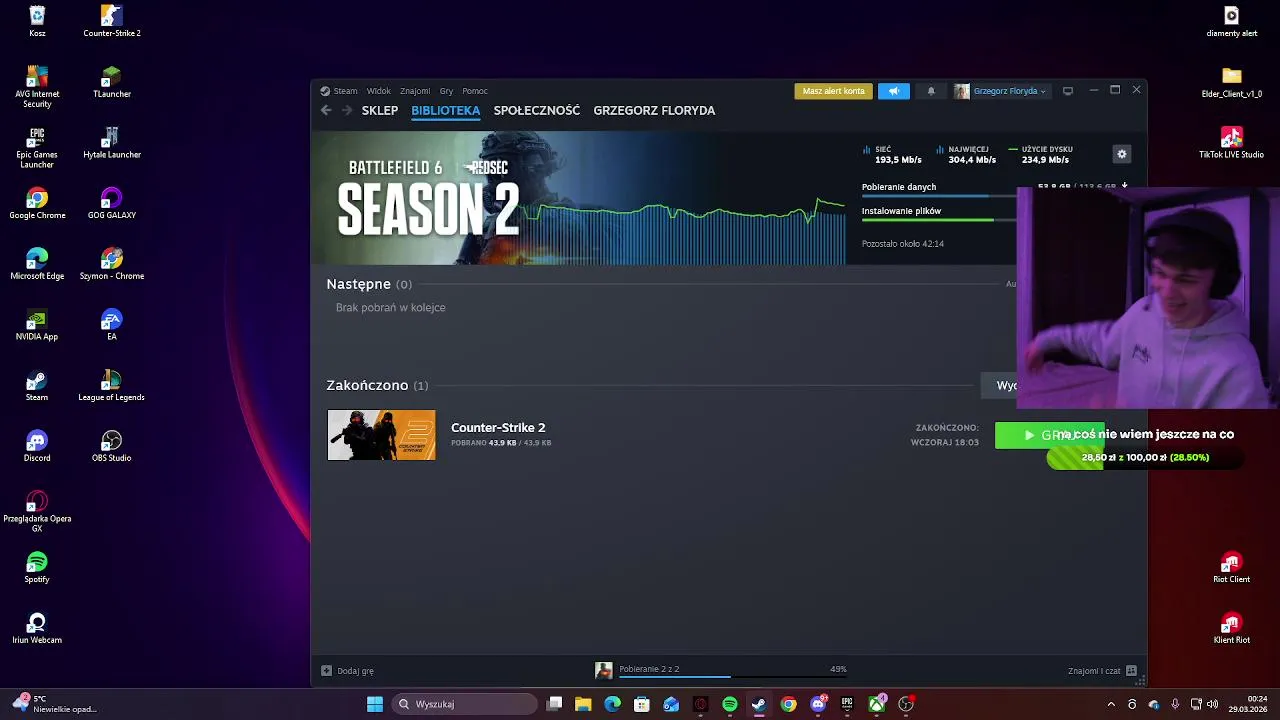Image resolution: width=1280 pixels, height=720 pixels.
Task: Open Discord desktop icon
Action: [37, 447]
